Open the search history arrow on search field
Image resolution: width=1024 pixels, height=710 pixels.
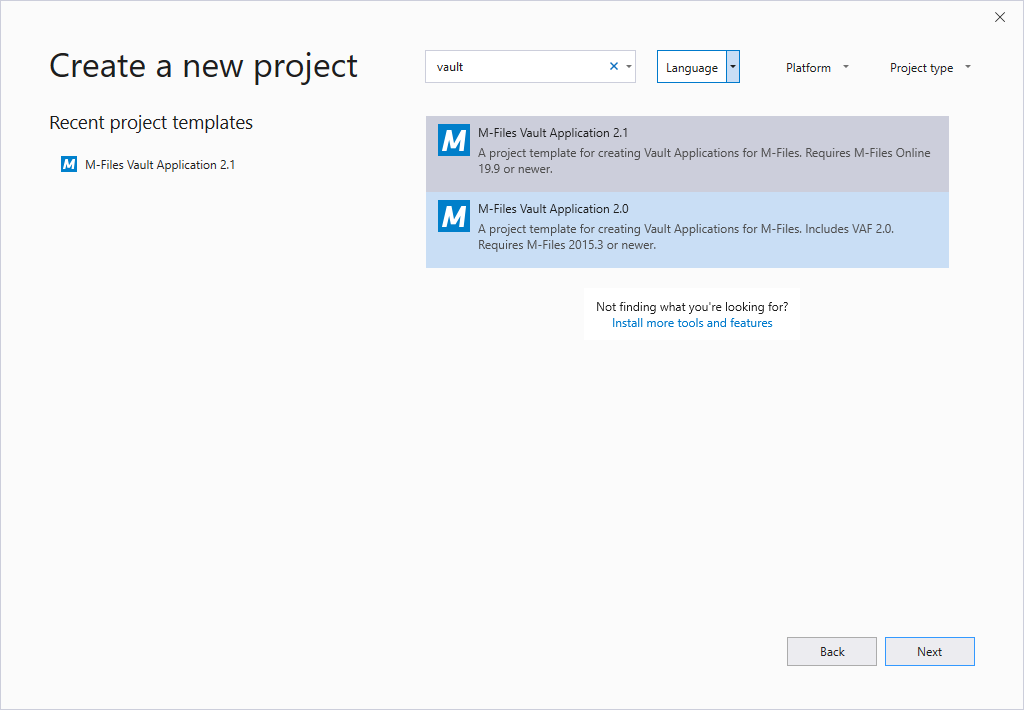628,65
